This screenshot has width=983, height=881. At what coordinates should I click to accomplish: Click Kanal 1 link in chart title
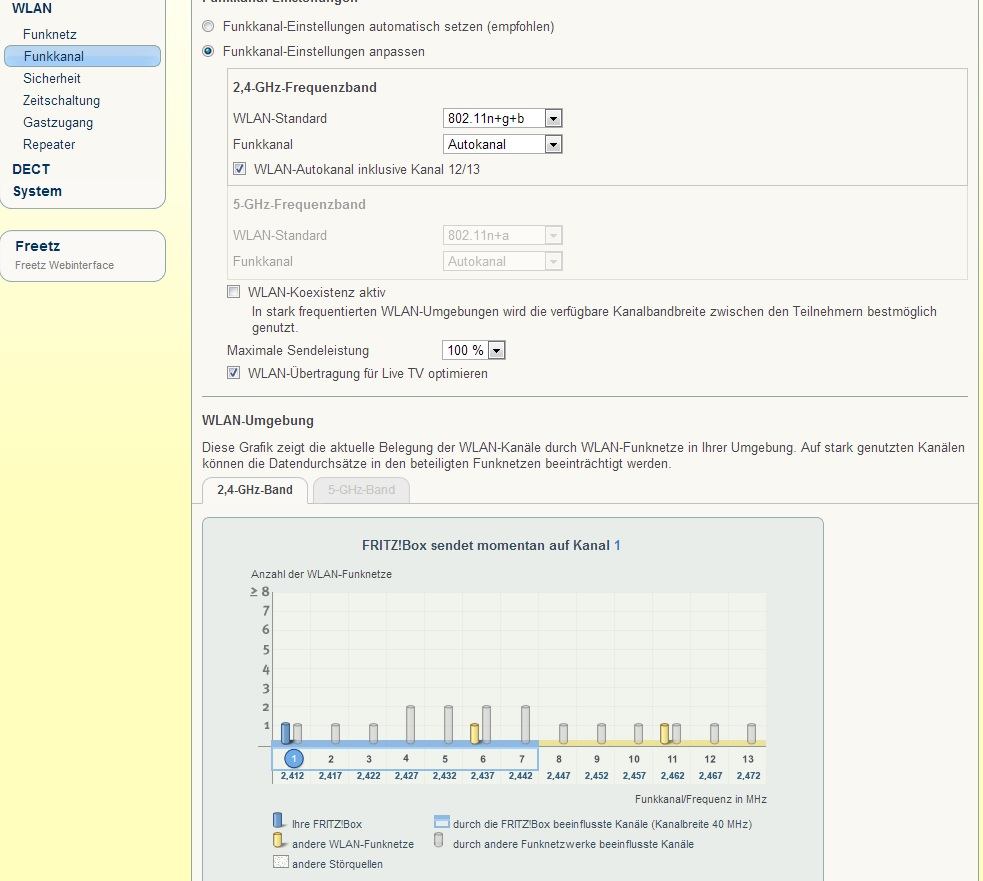click(618, 545)
